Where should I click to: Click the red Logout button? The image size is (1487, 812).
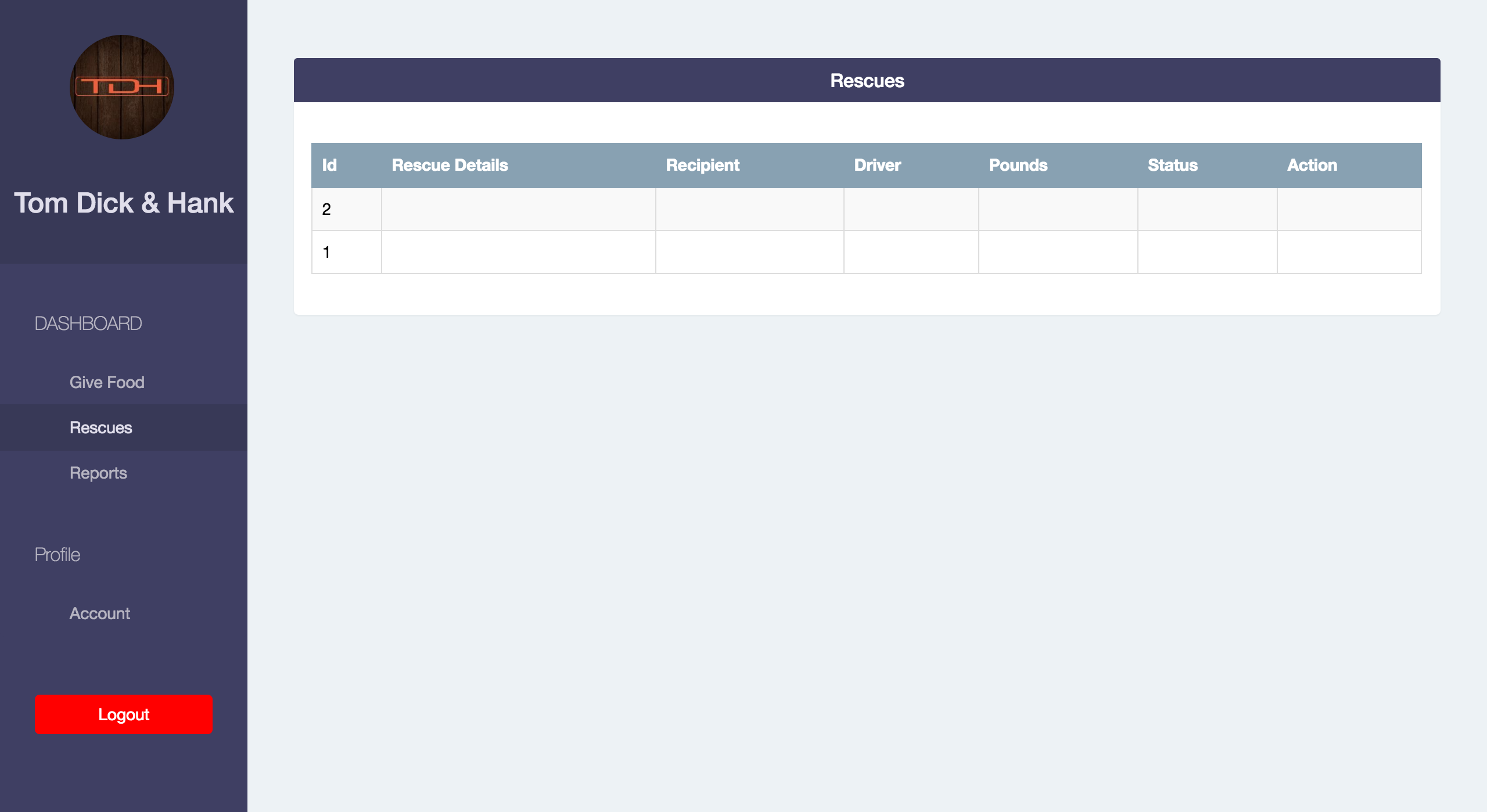click(124, 714)
